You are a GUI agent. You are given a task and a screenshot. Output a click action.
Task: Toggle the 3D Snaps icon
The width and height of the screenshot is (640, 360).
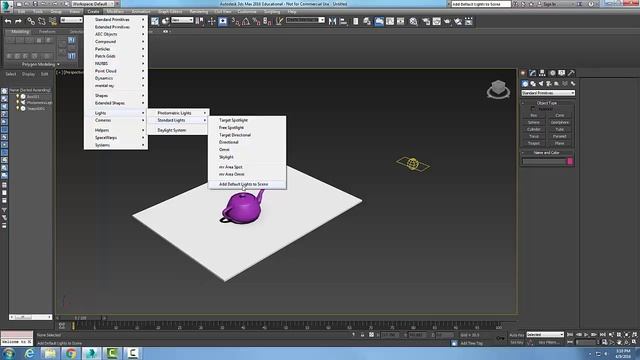pos(236,21)
